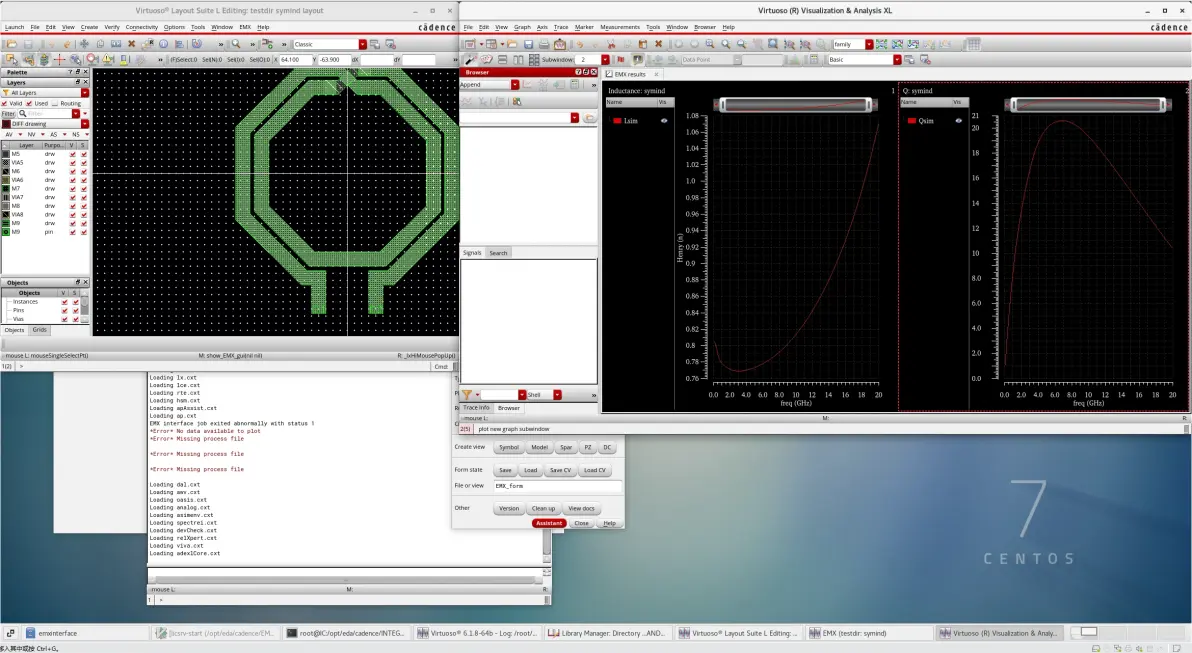The height and width of the screenshot is (653, 1192).
Task: Click the red X delete icon in layout toolbar
Action: (132, 44)
